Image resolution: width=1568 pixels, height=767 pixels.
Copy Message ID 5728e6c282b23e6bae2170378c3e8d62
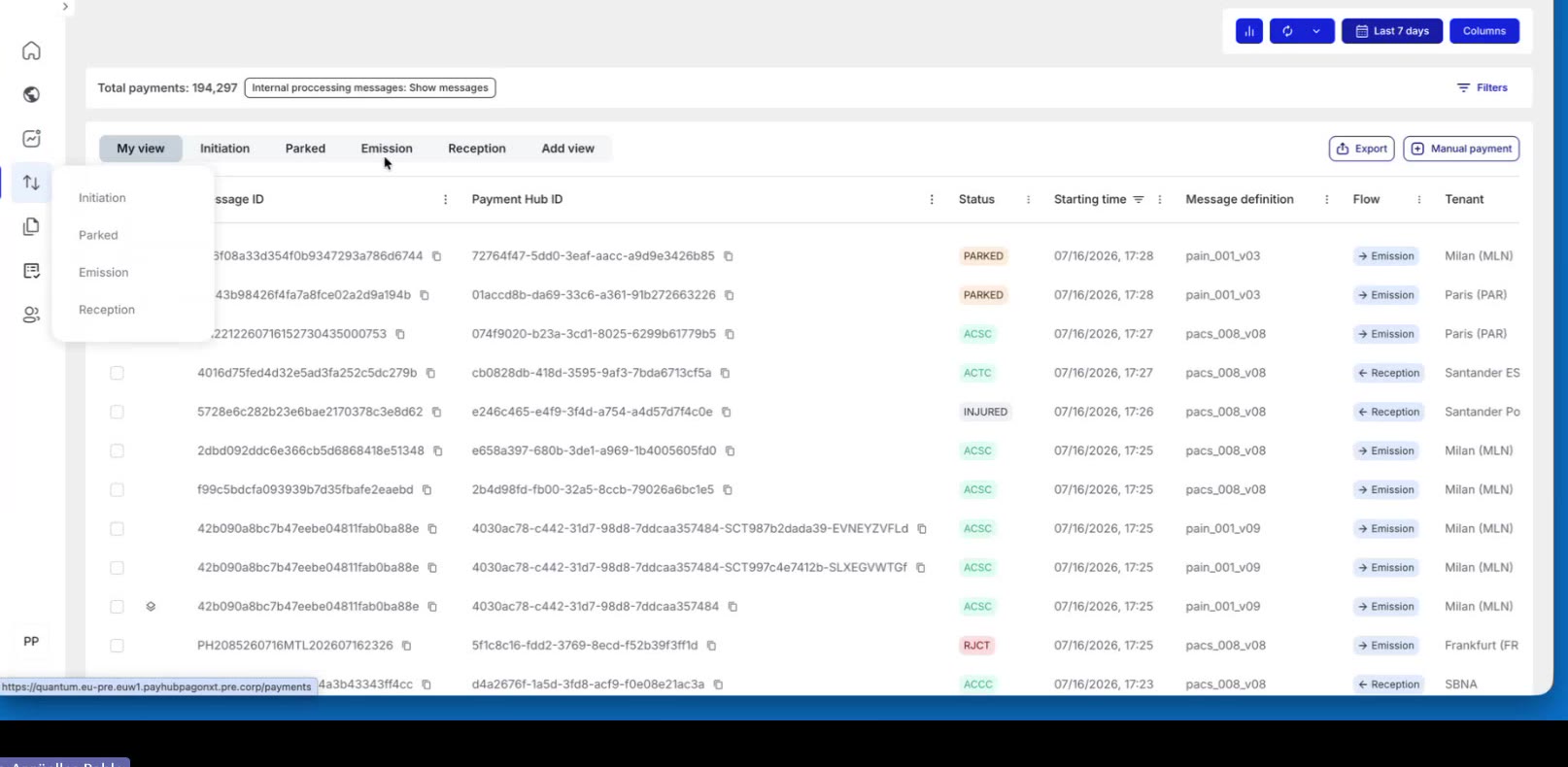click(x=436, y=412)
